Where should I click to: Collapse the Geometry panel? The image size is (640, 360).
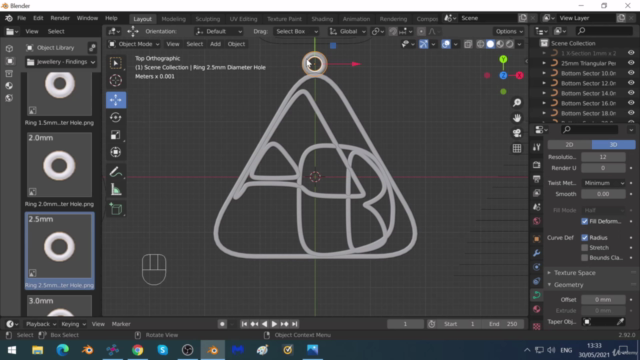coord(569,285)
